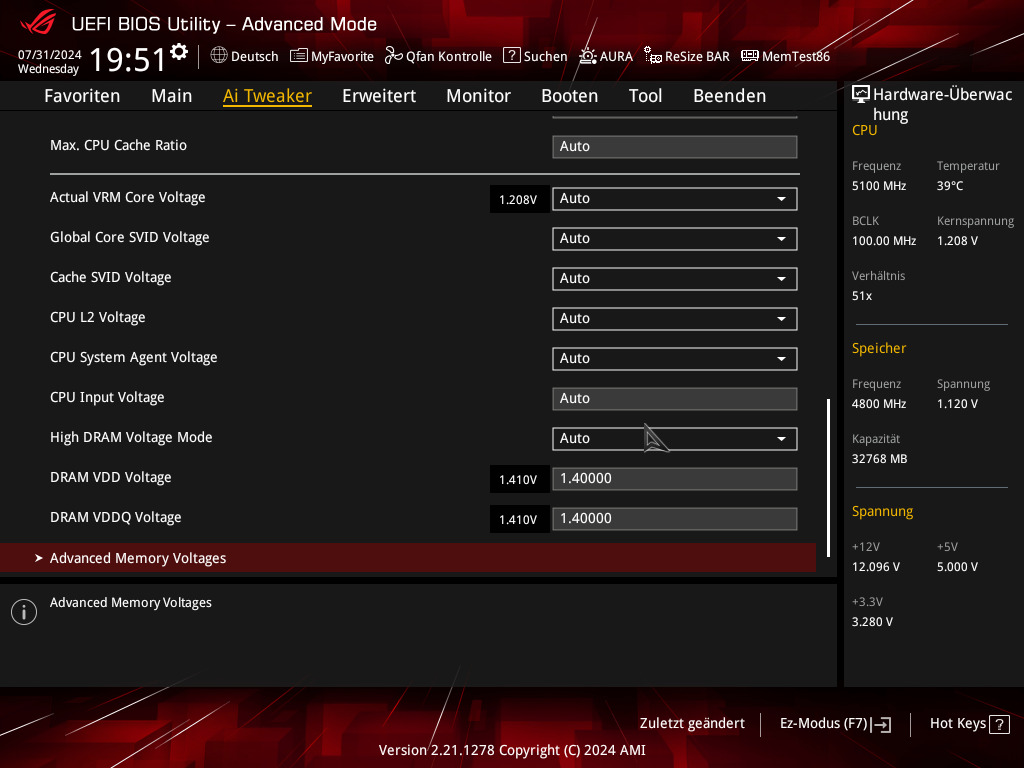Click the settings list scrollbar
This screenshot has width=1024, height=768.
point(828,477)
